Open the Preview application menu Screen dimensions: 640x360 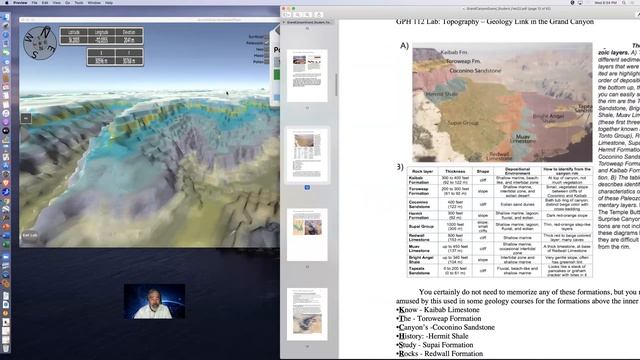click(x=20, y=2)
